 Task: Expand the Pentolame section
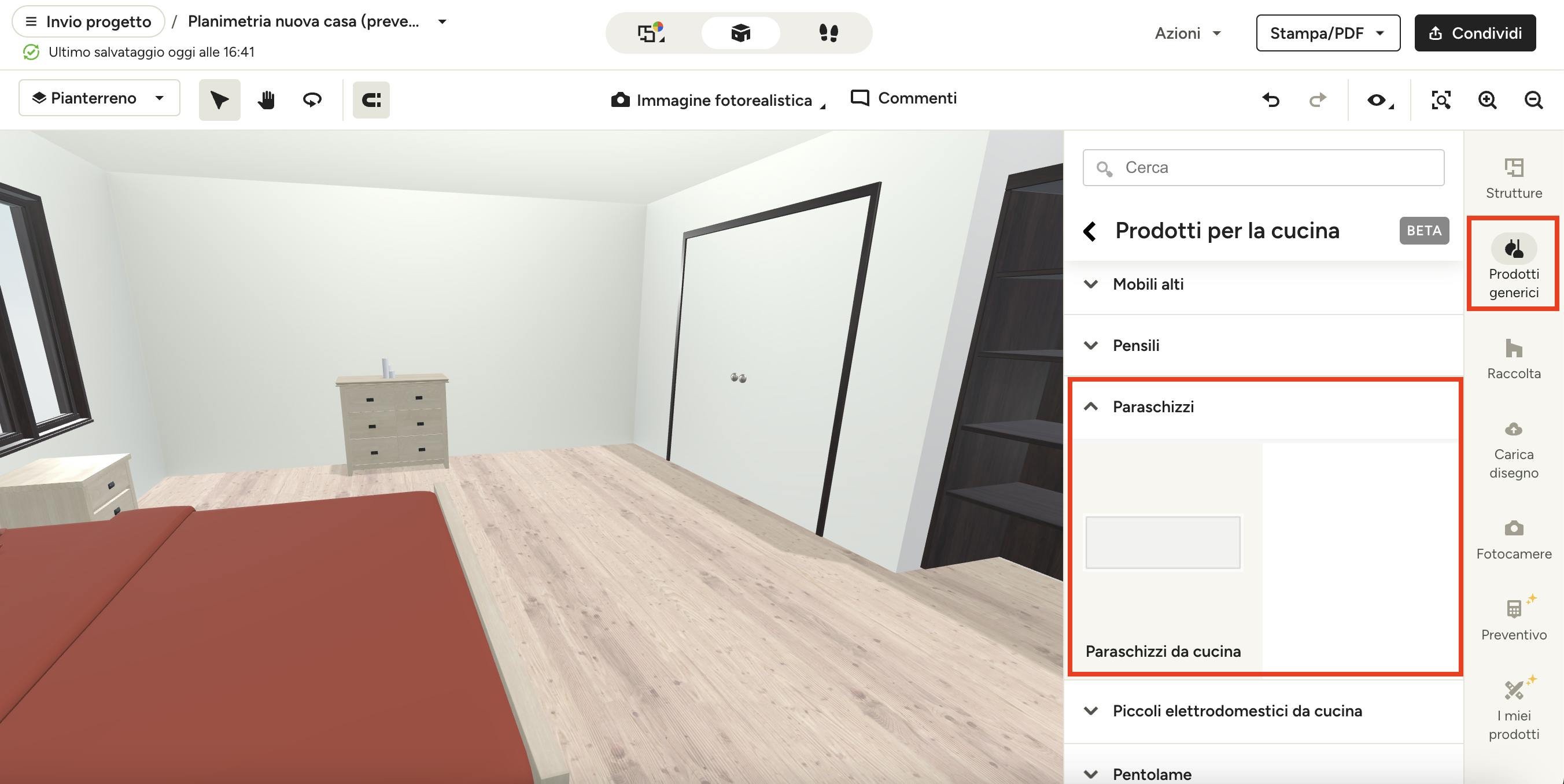coord(1263,773)
